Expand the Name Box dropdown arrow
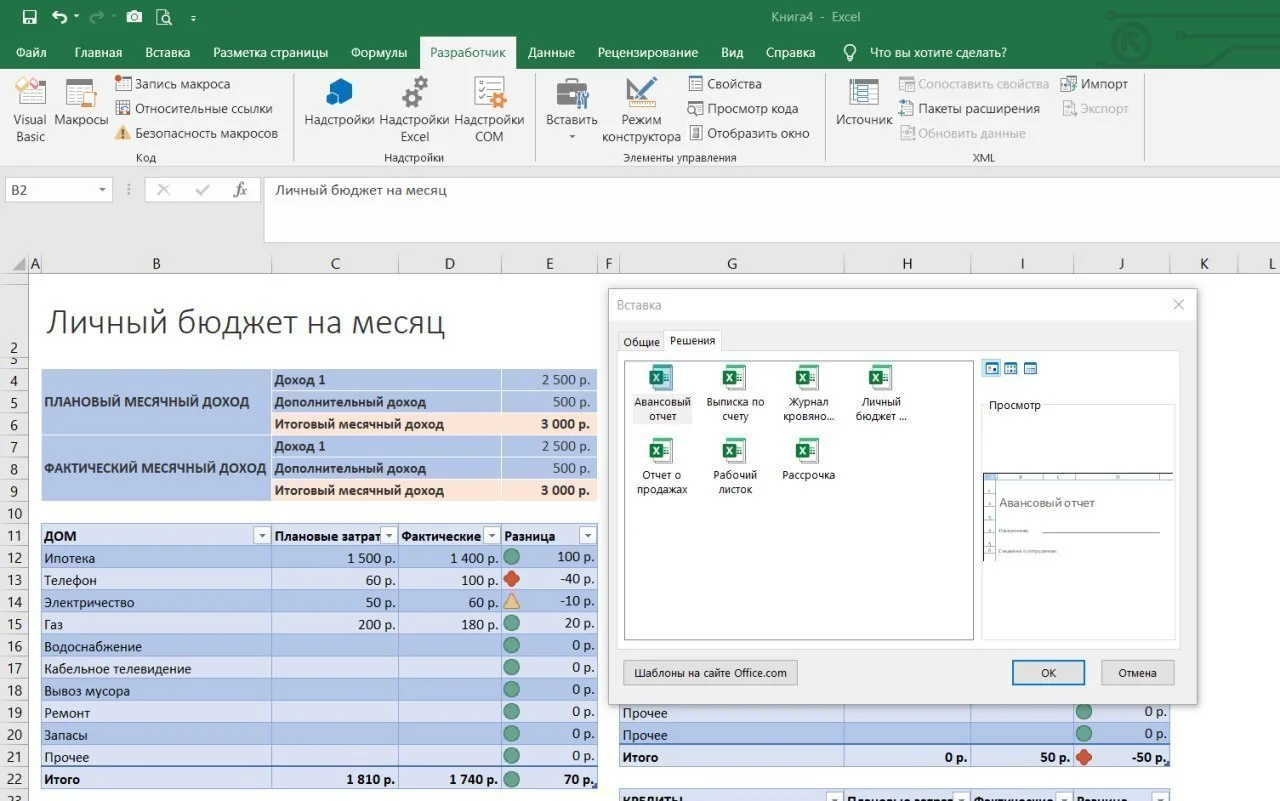The image size is (1280, 801). (x=102, y=190)
